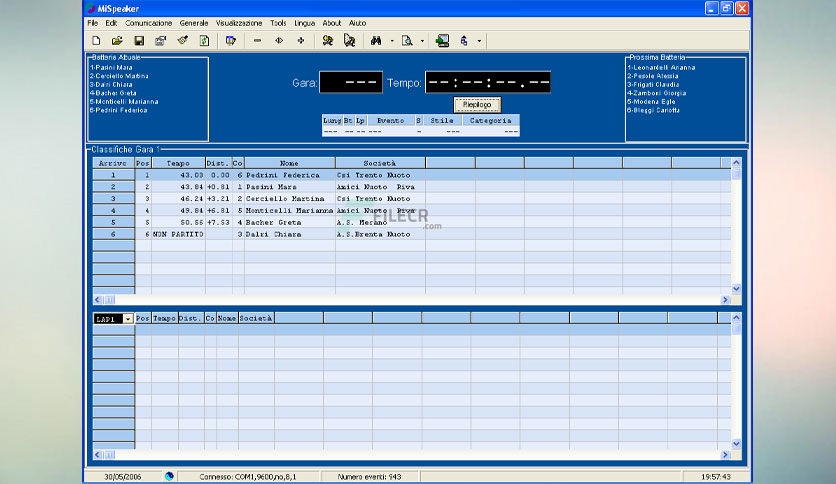Expand the arrow beside the binoculars icon
The image size is (836, 484).
coord(392,41)
